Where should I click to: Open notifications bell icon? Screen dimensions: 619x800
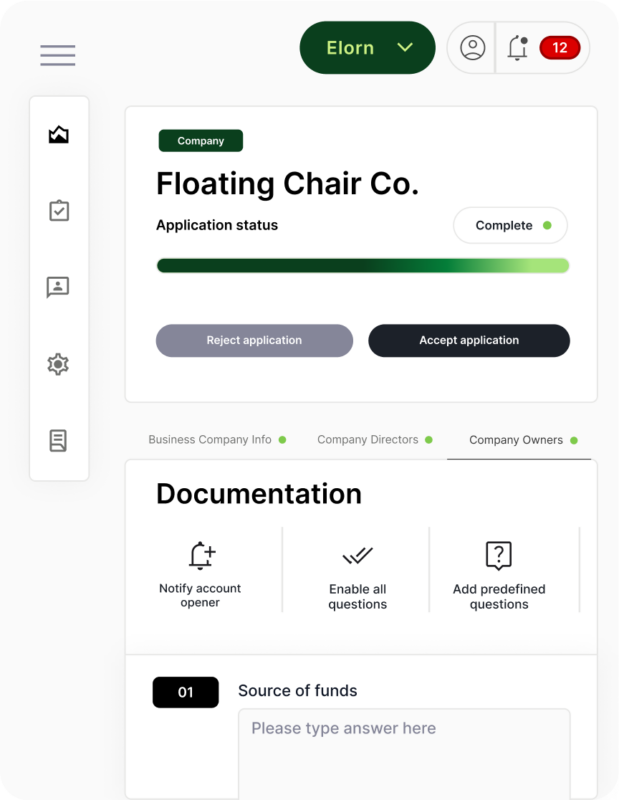click(x=518, y=48)
